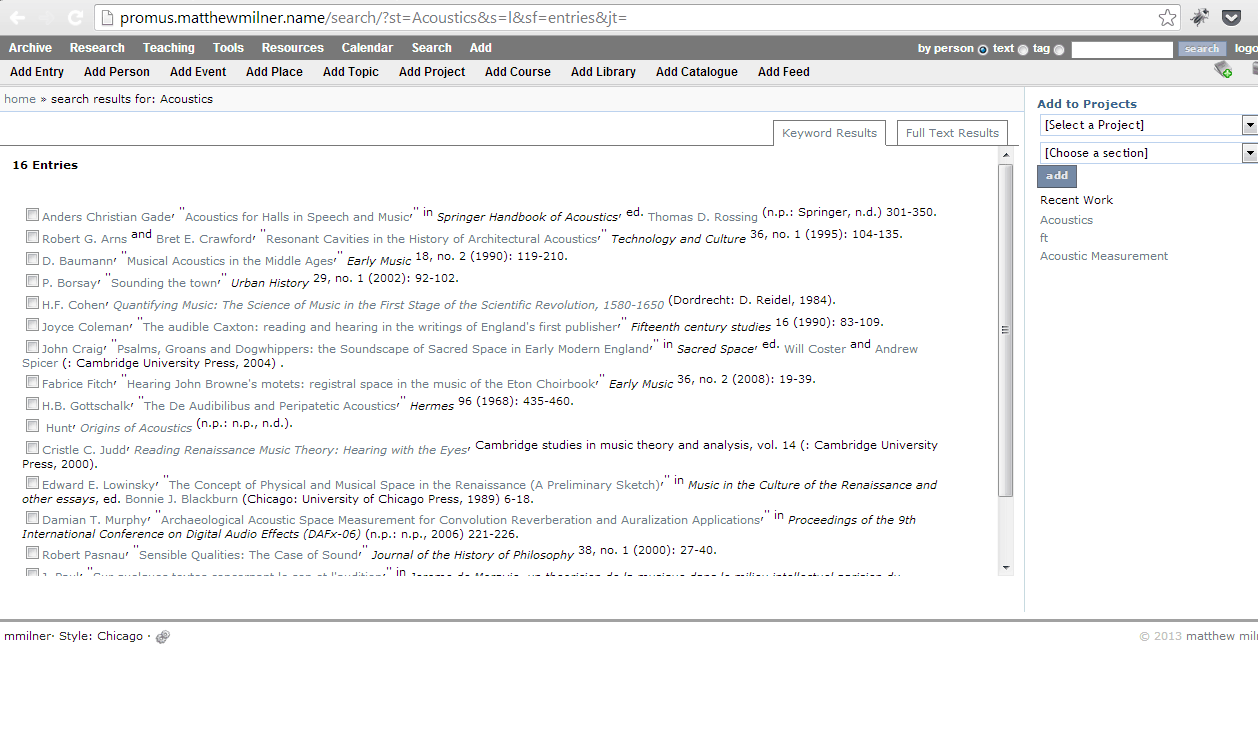Check the box for Robert G. Arns entry

click(33, 237)
